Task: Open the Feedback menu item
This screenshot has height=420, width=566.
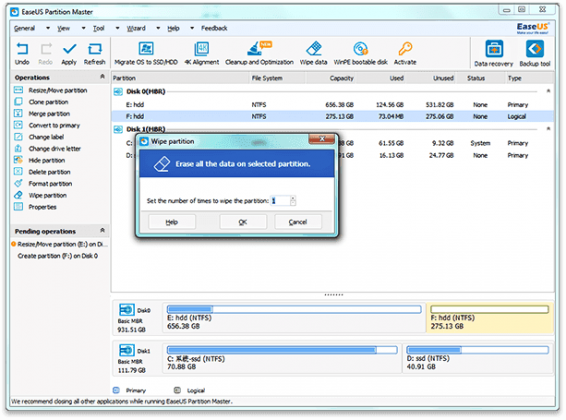Action: tap(214, 28)
